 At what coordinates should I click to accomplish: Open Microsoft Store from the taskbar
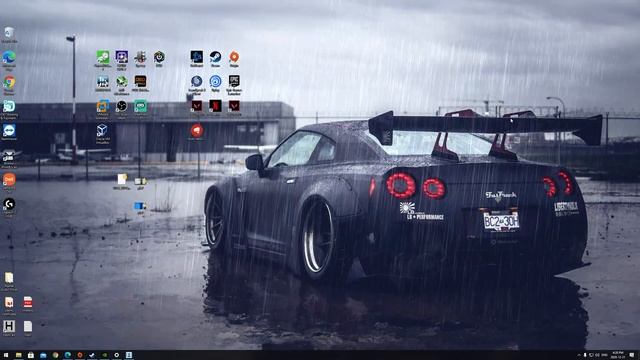pyautogui.click(x=31, y=355)
